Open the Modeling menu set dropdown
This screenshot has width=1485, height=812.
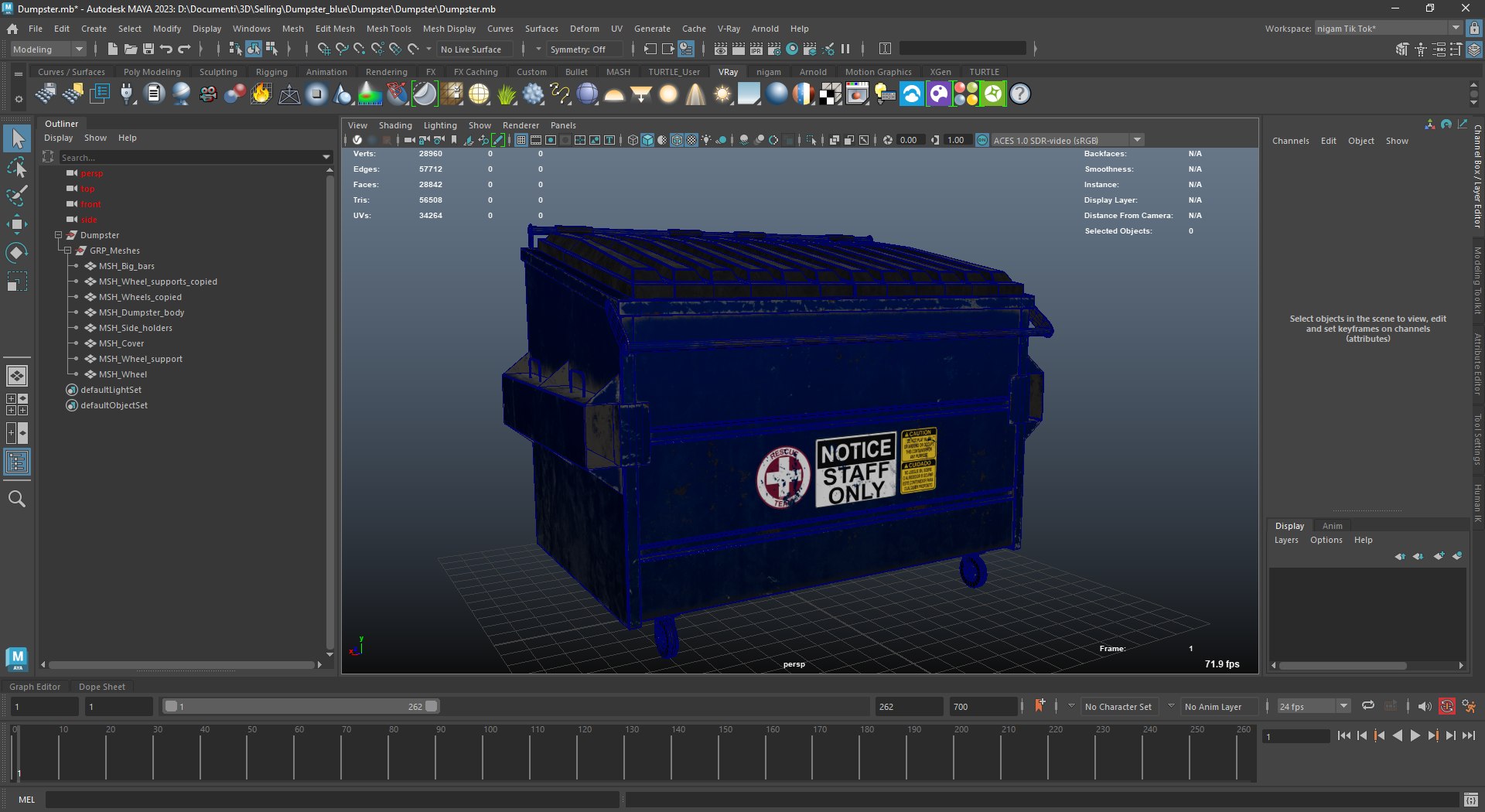(48, 49)
